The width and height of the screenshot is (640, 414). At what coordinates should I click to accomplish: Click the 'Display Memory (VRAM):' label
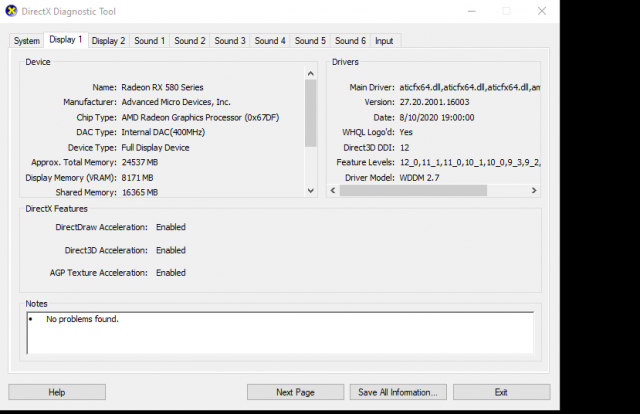pos(71,178)
